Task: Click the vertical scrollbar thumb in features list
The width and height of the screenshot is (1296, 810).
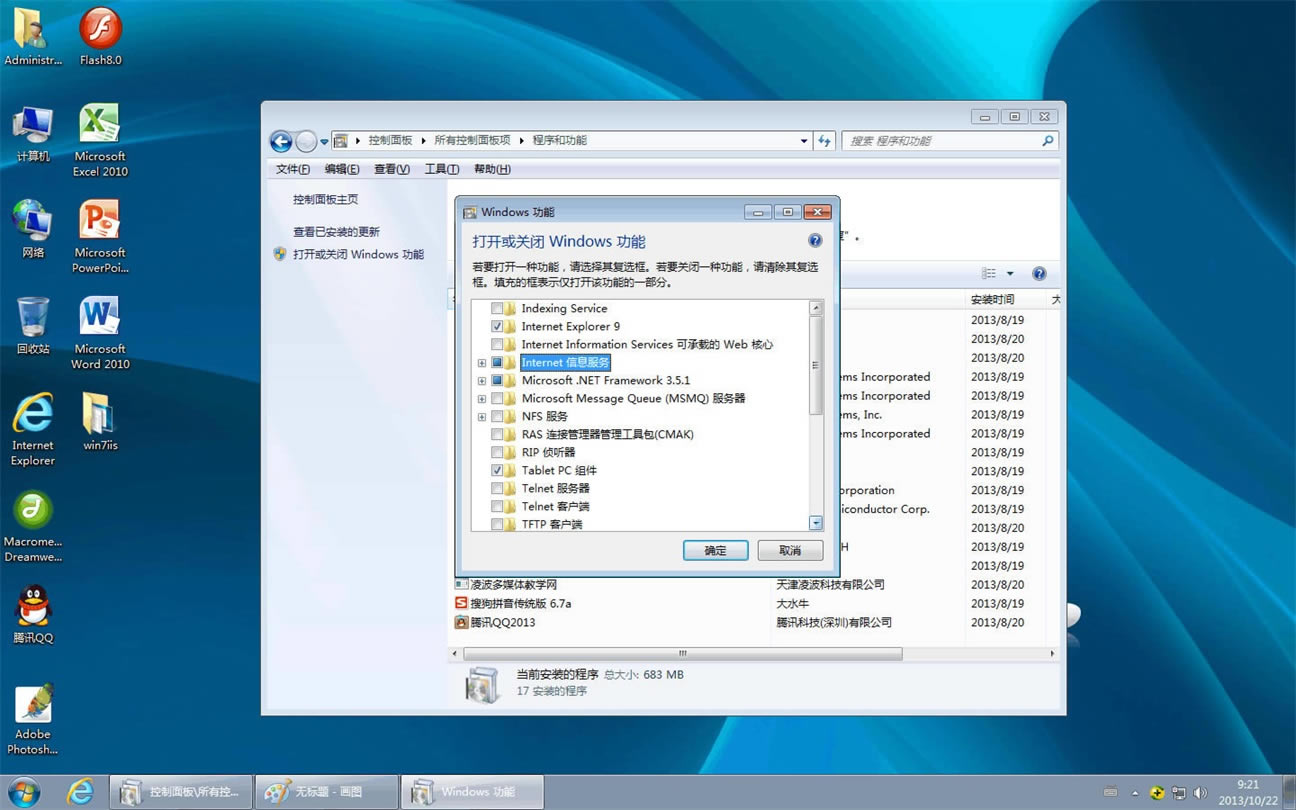Action: pyautogui.click(x=816, y=365)
